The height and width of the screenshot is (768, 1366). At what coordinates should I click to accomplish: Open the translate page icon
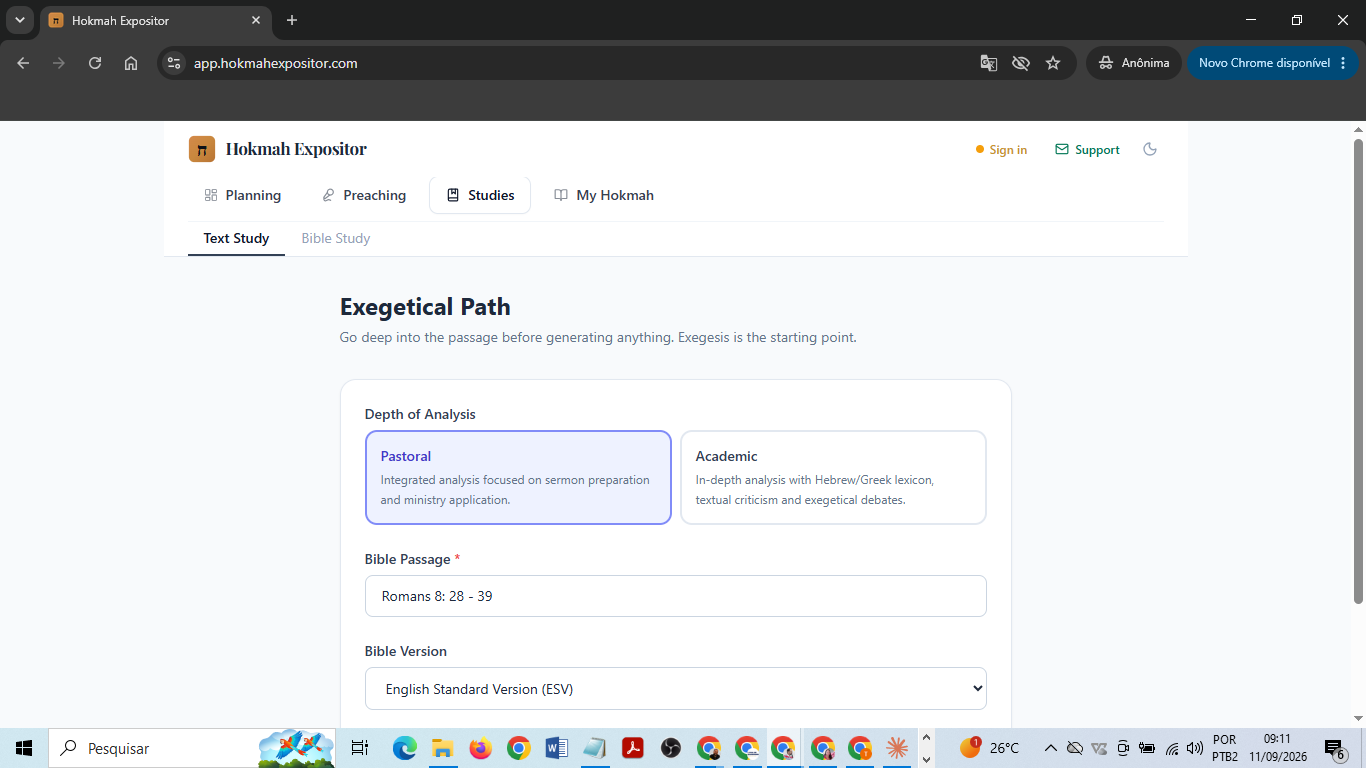click(988, 63)
